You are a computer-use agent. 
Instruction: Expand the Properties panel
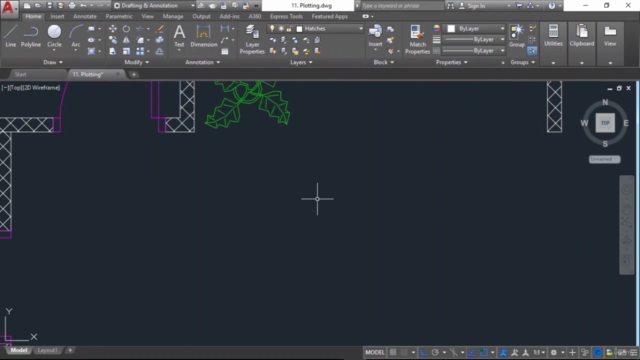coord(451,62)
